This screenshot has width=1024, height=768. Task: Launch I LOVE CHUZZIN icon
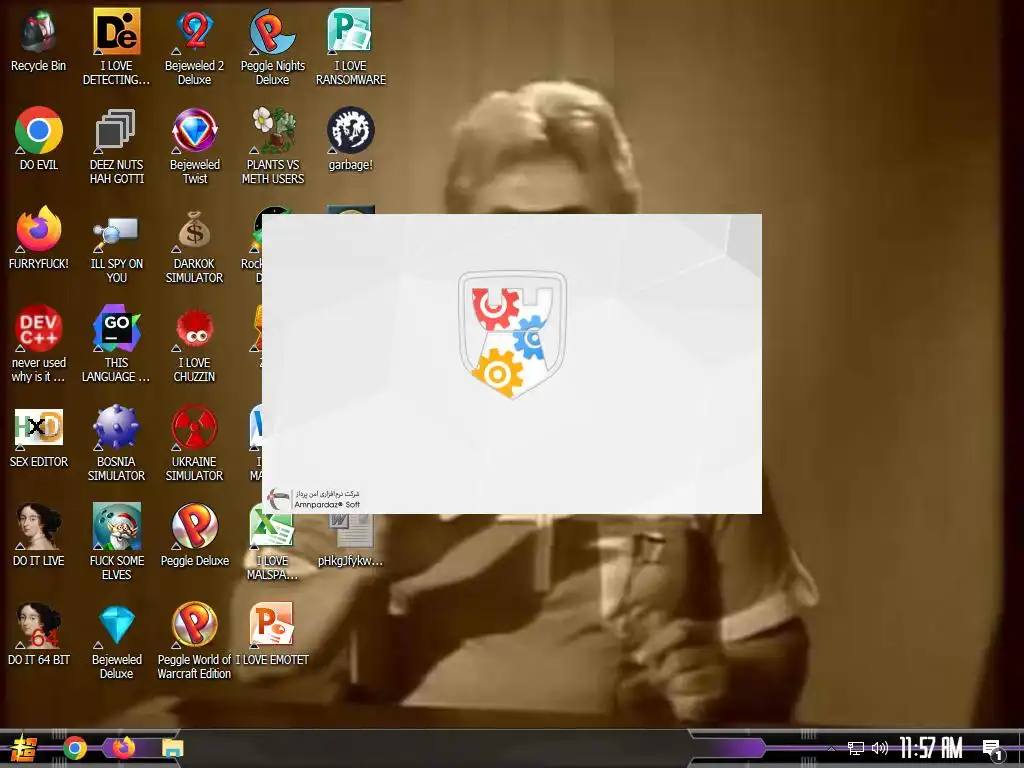(x=195, y=330)
